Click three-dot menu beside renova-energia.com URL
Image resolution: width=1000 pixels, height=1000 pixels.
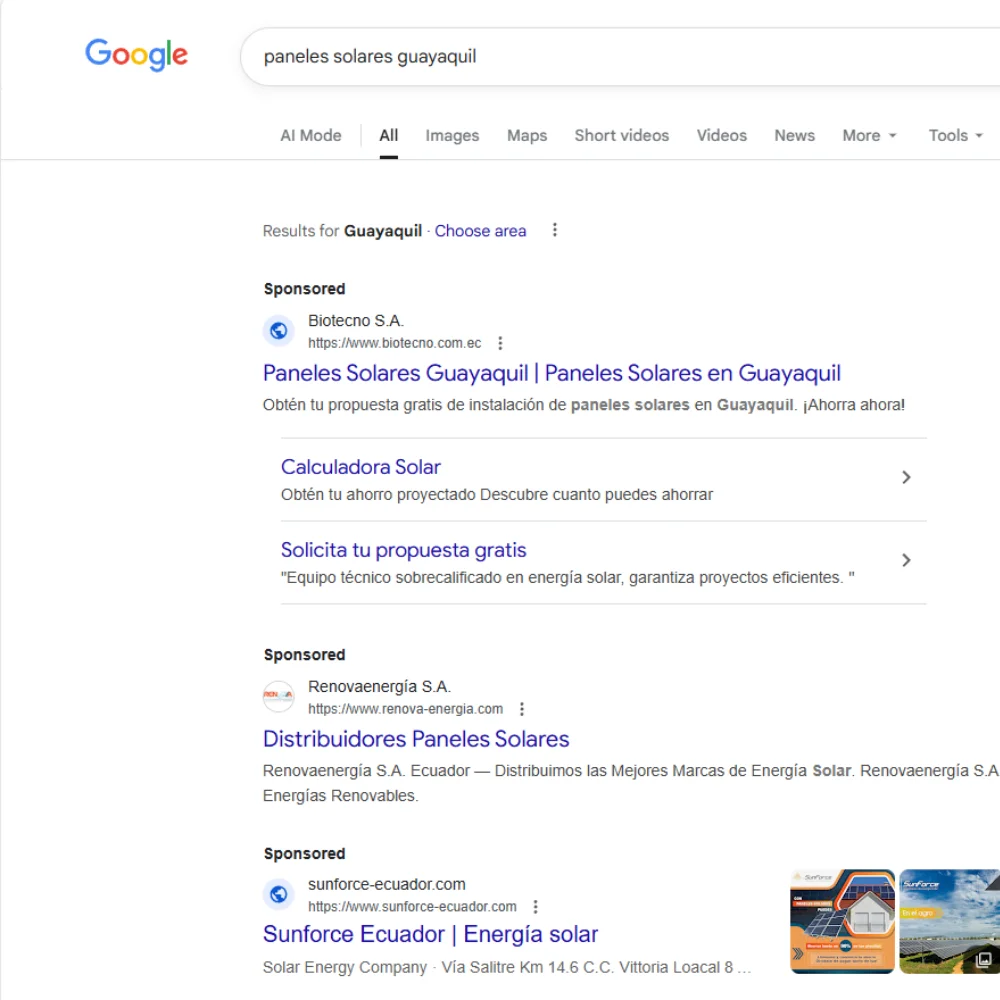click(522, 709)
